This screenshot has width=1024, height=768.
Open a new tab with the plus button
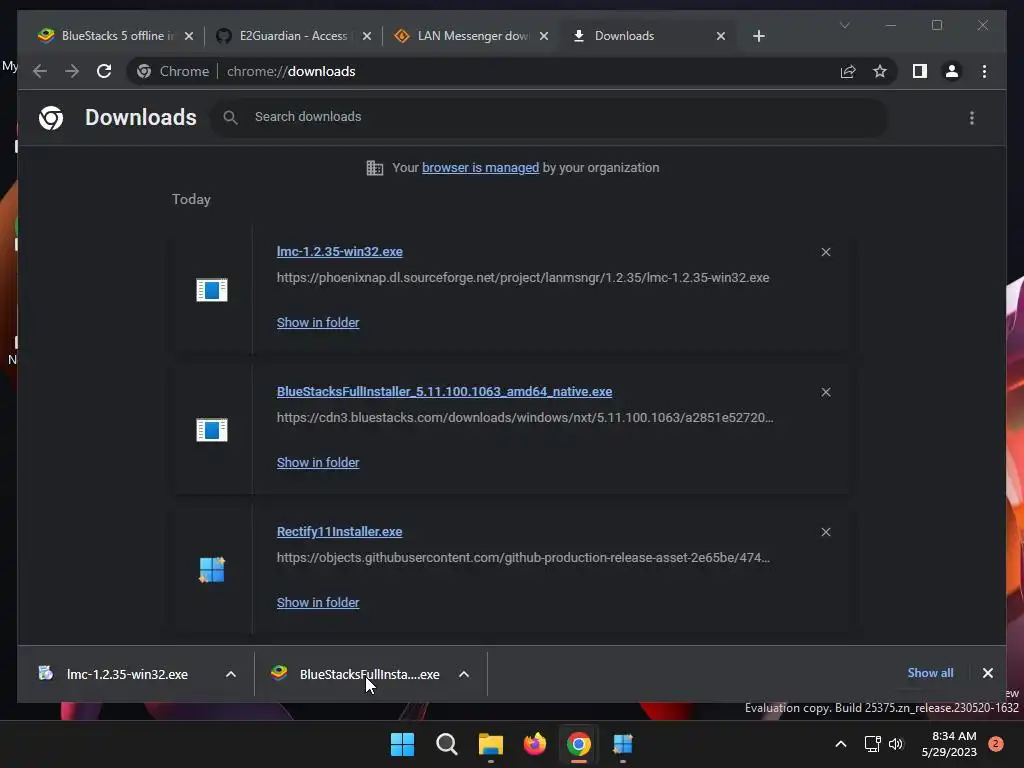pos(759,36)
